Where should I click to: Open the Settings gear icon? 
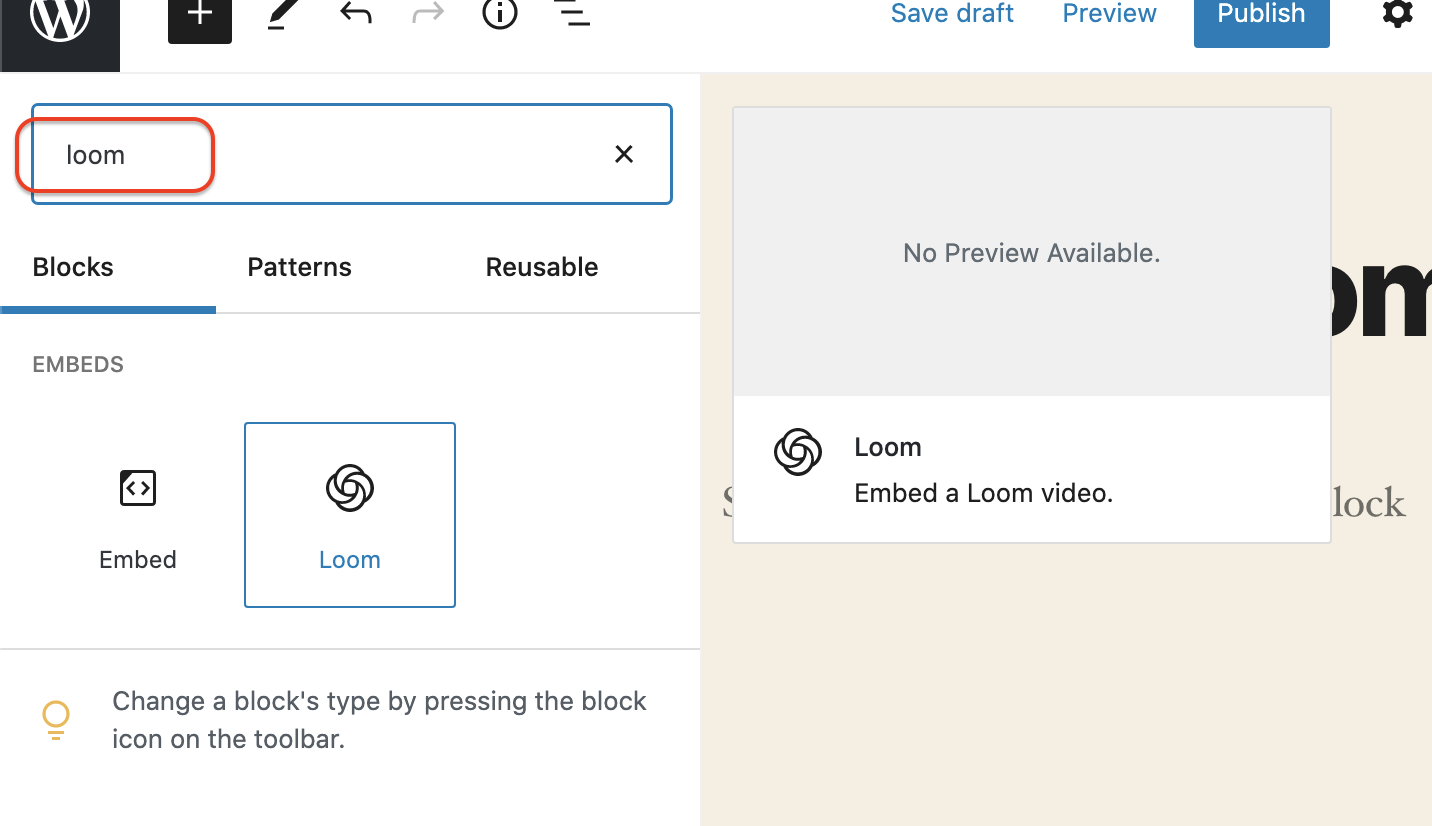[x=1397, y=14]
